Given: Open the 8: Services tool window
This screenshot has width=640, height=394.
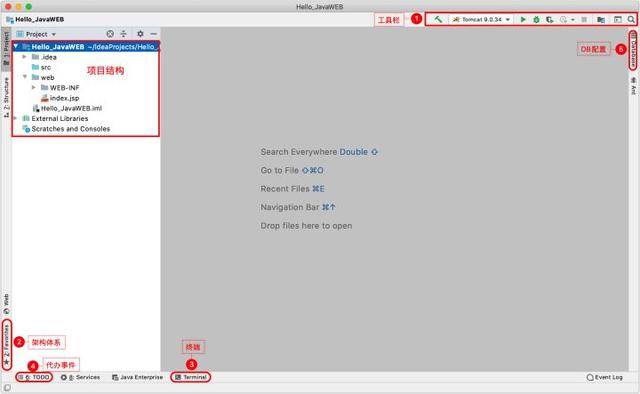Looking at the screenshot, I should (80, 377).
